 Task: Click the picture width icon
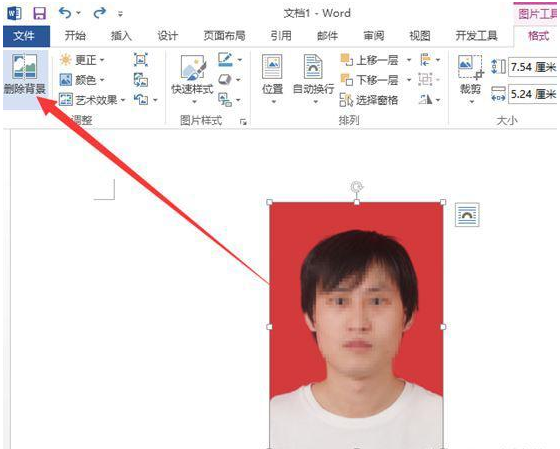coord(499,94)
